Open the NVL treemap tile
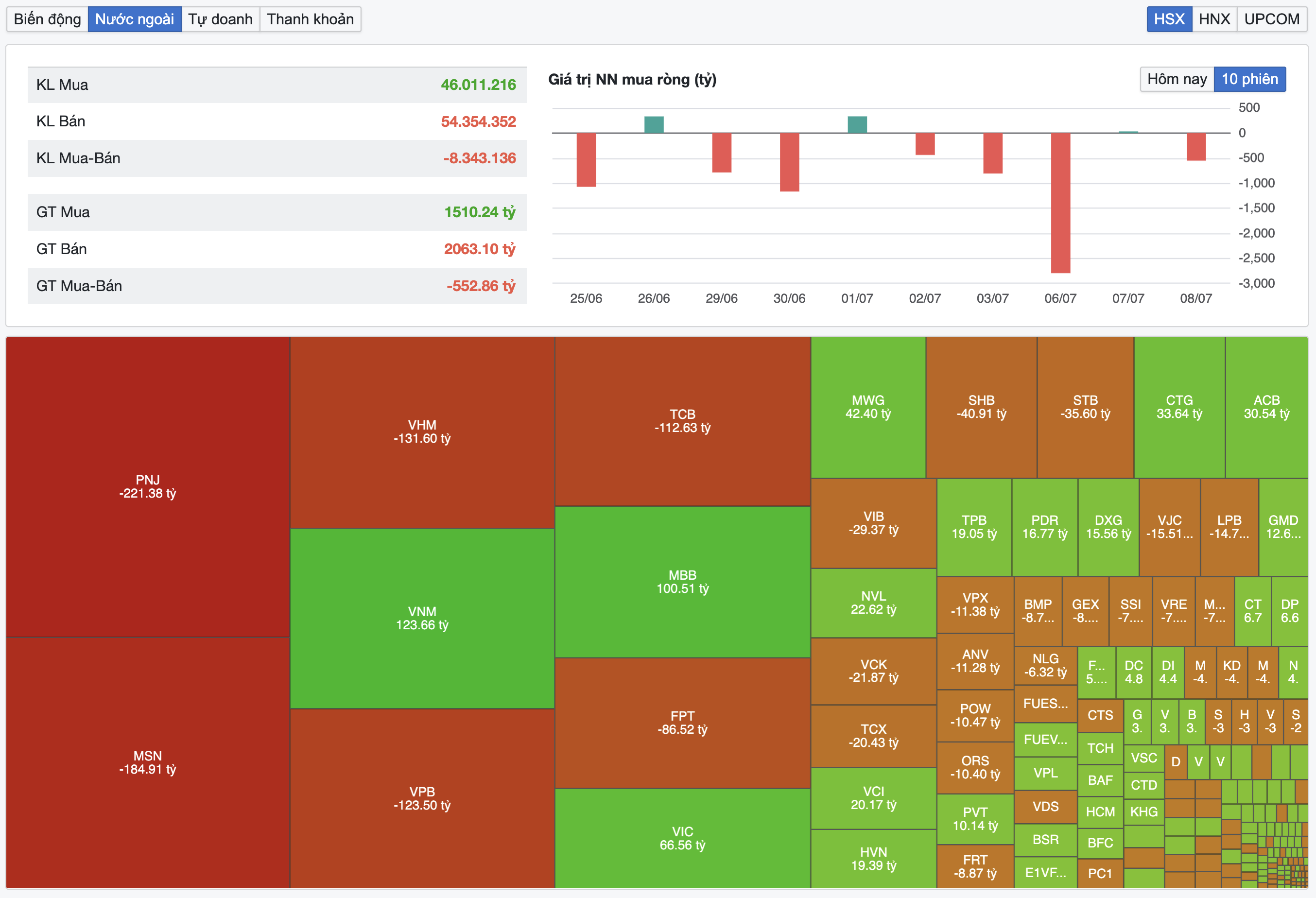This screenshot has width=1316, height=898. click(x=874, y=603)
